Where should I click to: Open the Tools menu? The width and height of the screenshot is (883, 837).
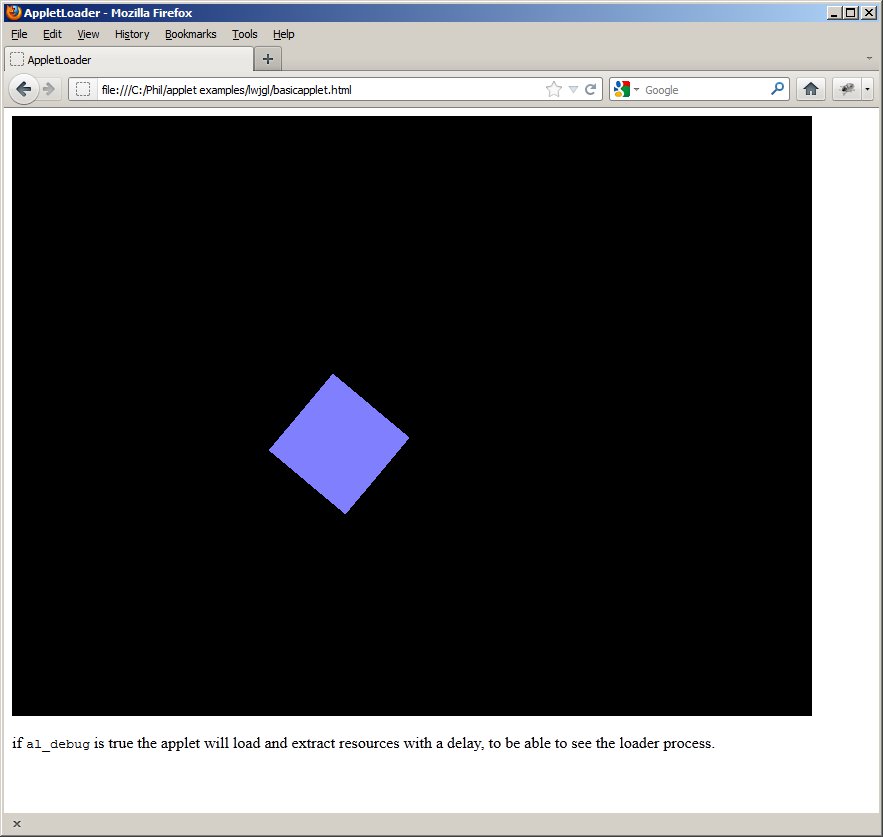click(244, 34)
